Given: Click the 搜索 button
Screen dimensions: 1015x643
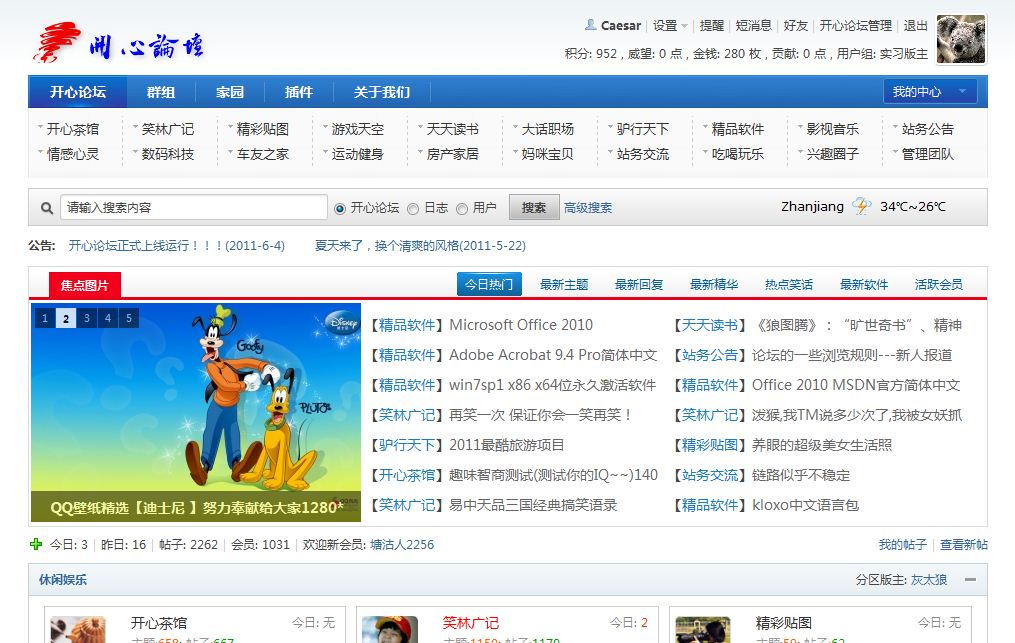Looking at the screenshot, I should tap(534, 208).
